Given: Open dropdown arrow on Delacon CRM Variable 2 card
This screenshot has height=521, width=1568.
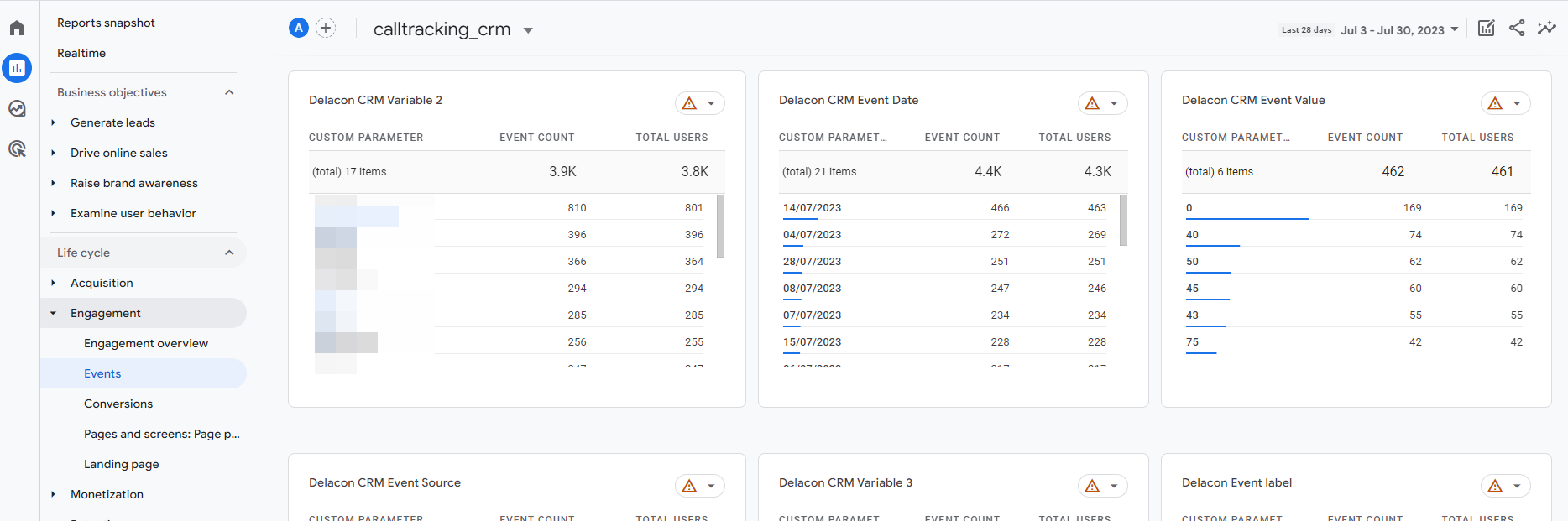Looking at the screenshot, I should (711, 104).
